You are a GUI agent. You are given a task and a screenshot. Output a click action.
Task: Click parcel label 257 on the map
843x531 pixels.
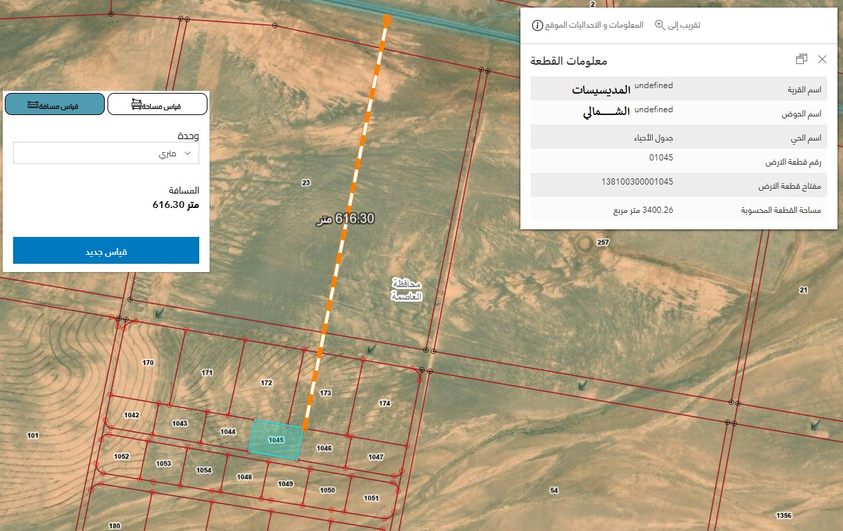(x=603, y=242)
